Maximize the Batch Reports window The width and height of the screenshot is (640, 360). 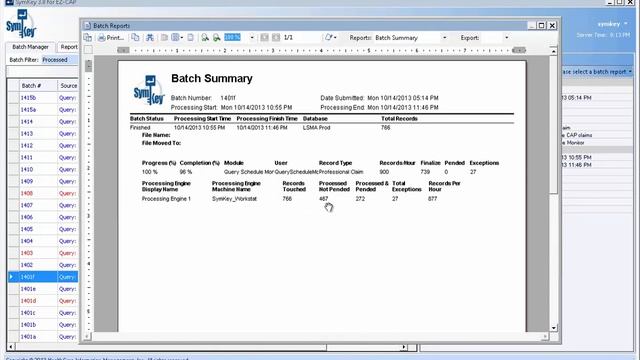coord(542,25)
